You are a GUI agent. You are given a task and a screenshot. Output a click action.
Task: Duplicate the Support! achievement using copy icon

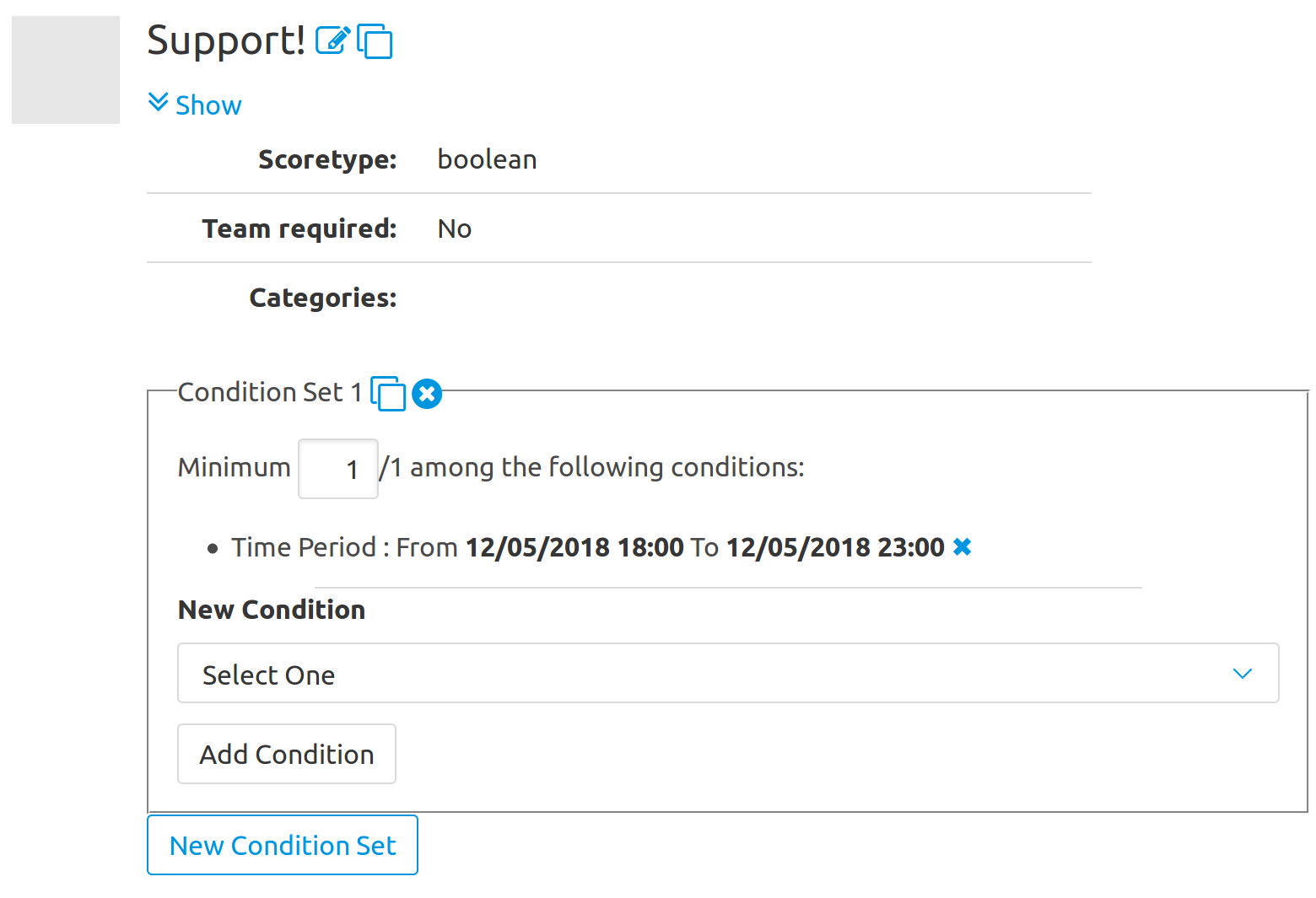click(x=375, y=41)
